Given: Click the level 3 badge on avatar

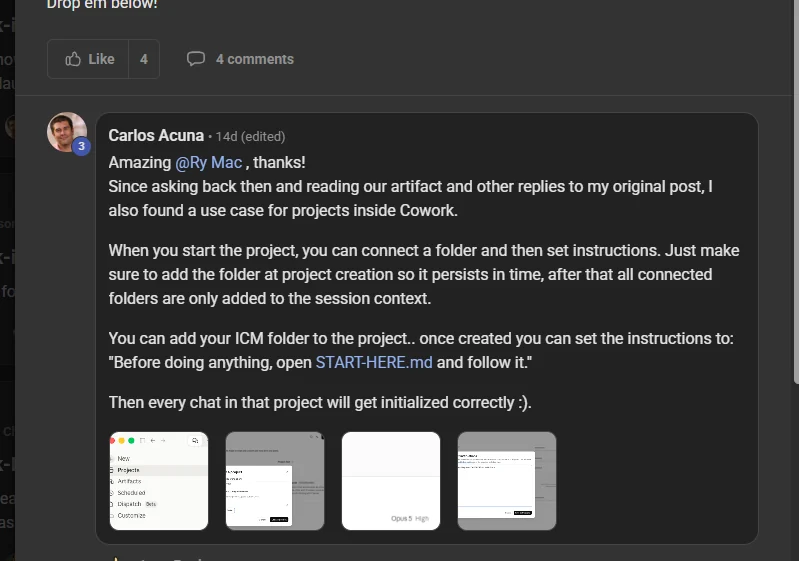Looking at the screenshot, I should [82, 146].
